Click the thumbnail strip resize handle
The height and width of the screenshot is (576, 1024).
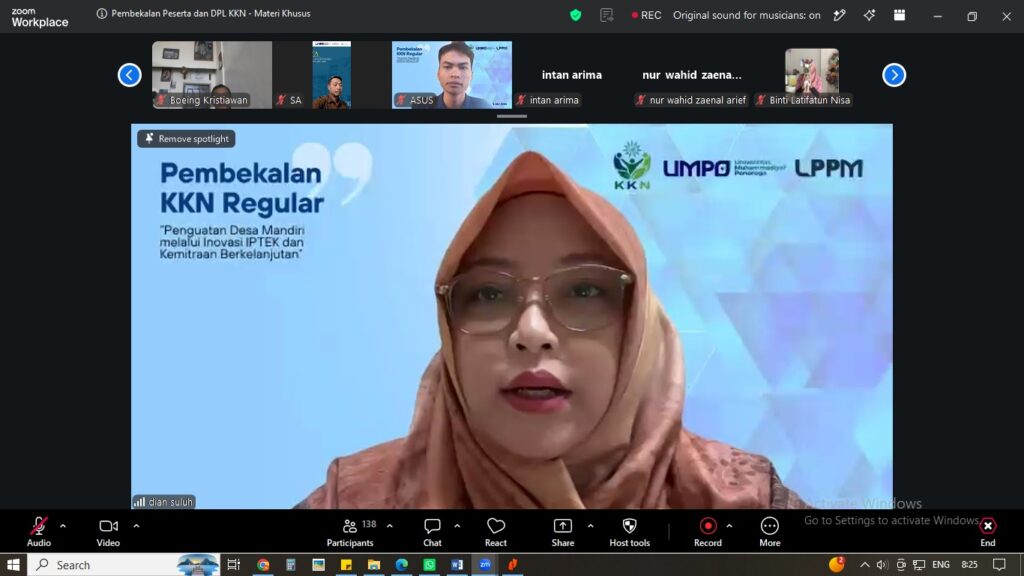coord(511,116)
